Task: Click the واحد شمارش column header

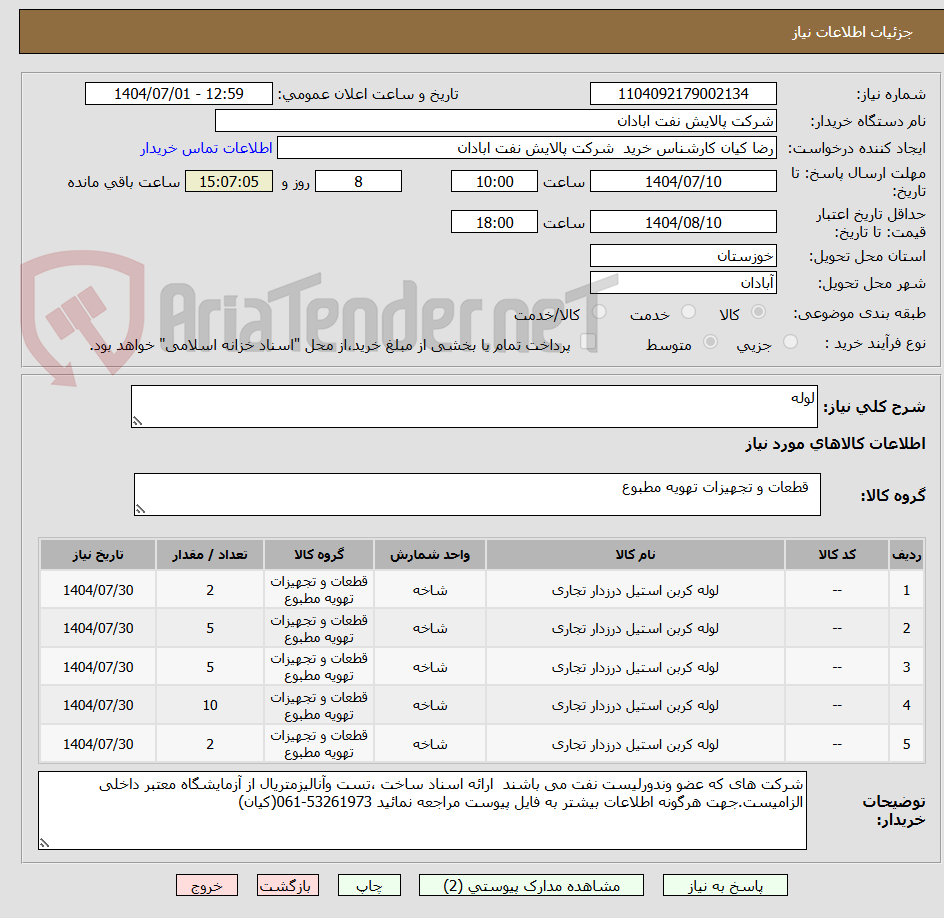Action: click(x=430, y=554)
